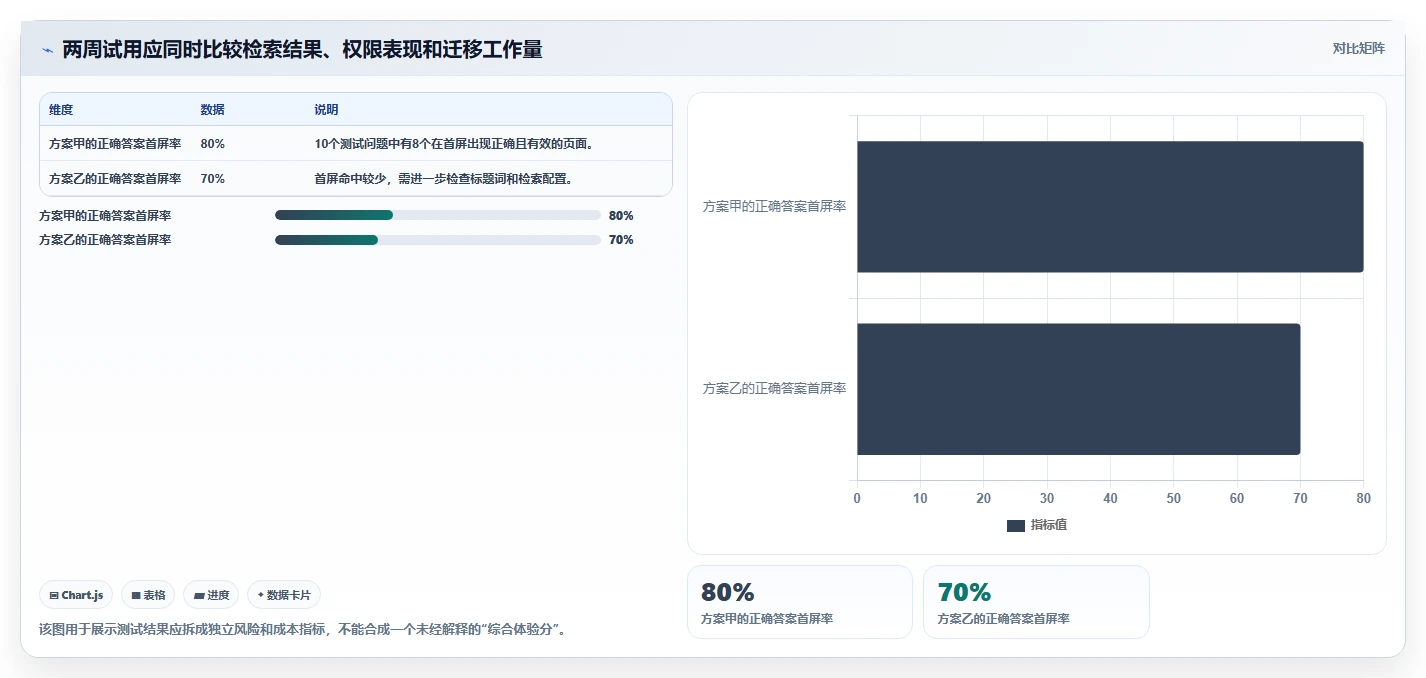The height and width of the screenshot is (678, 1426).
Task: Click the 70% value beside the progress bar
Action: click(621, 240)
